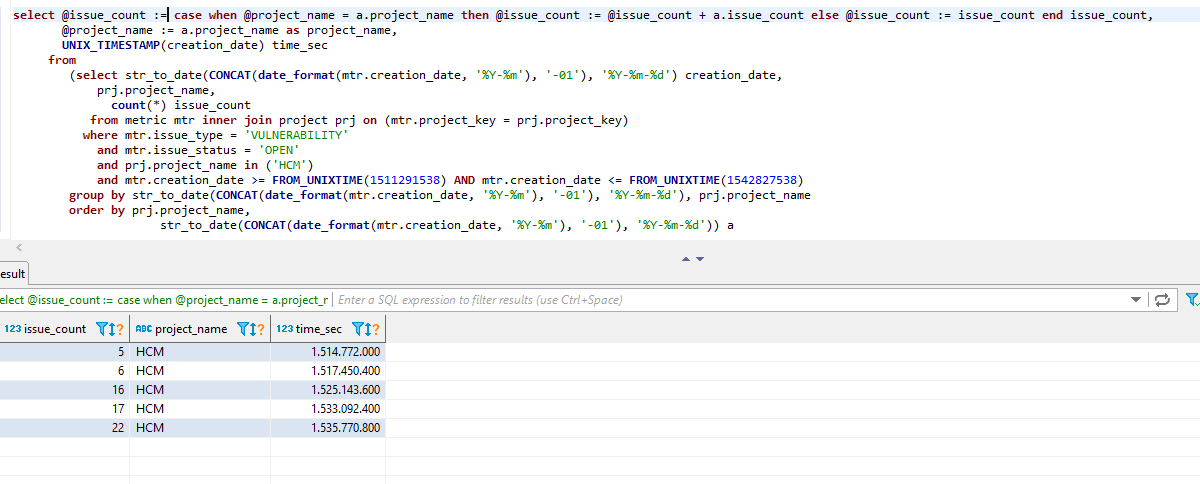Screen dimensions: 1200x484
Task: Select the issue_count cell with value 16
Action: coord(65,389)
